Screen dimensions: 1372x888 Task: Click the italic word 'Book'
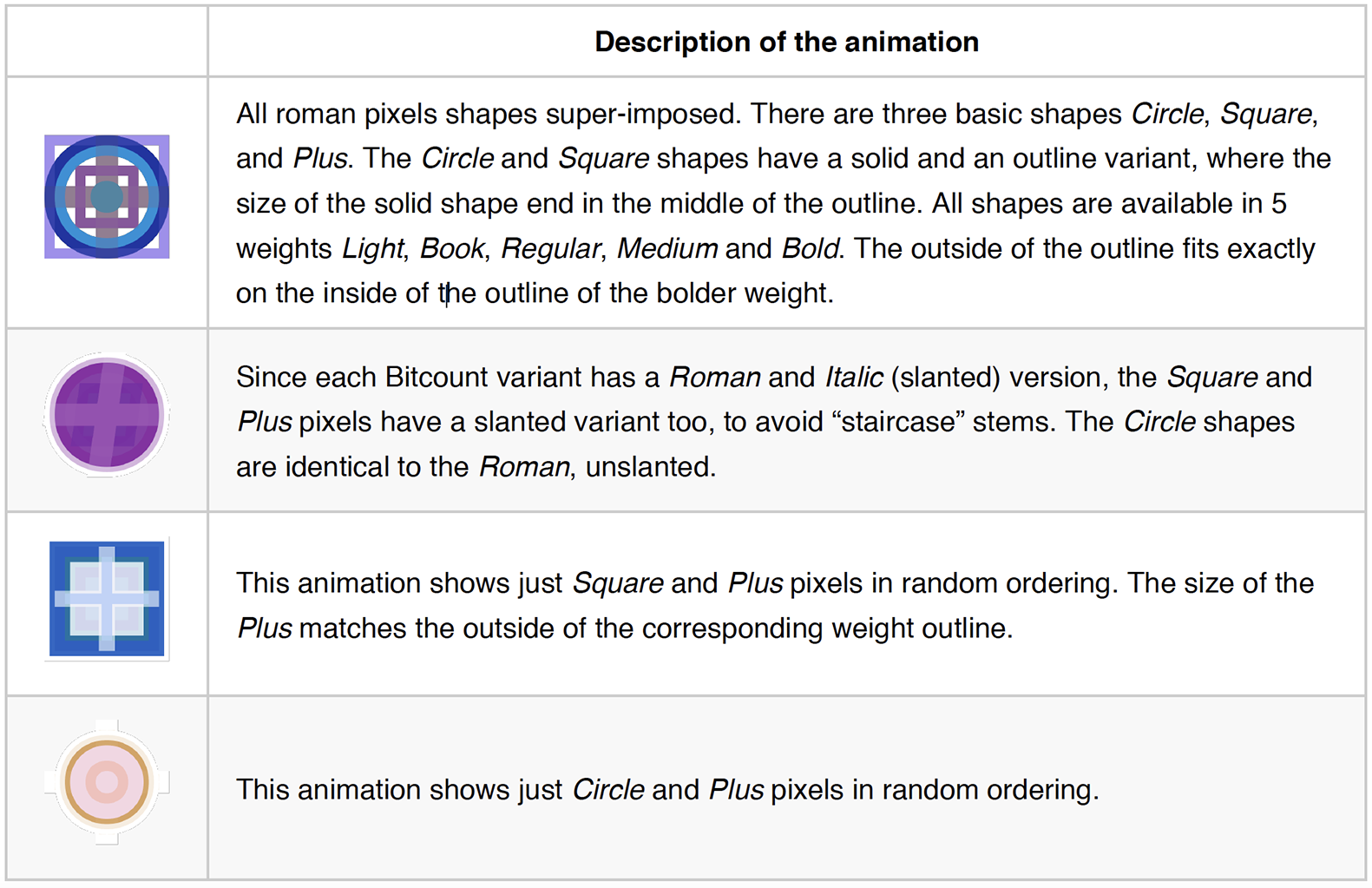(451, 249)
